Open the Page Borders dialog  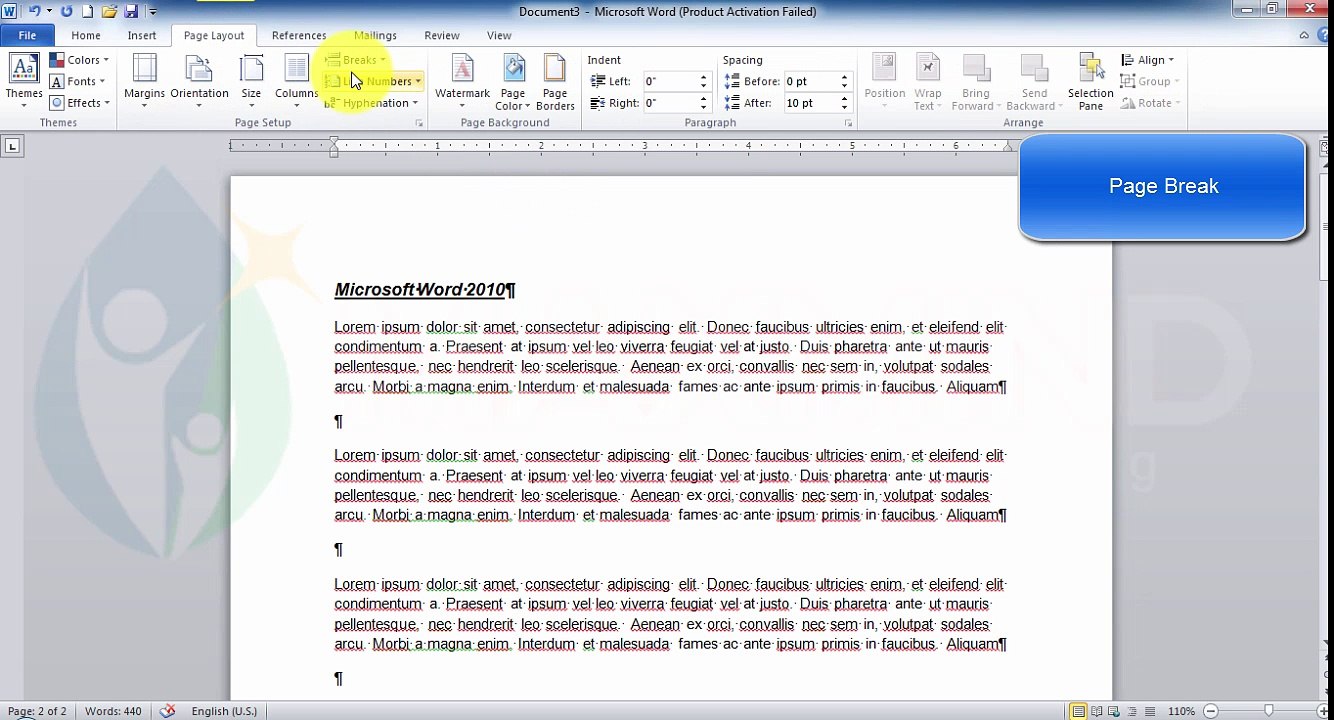[555, 81]
